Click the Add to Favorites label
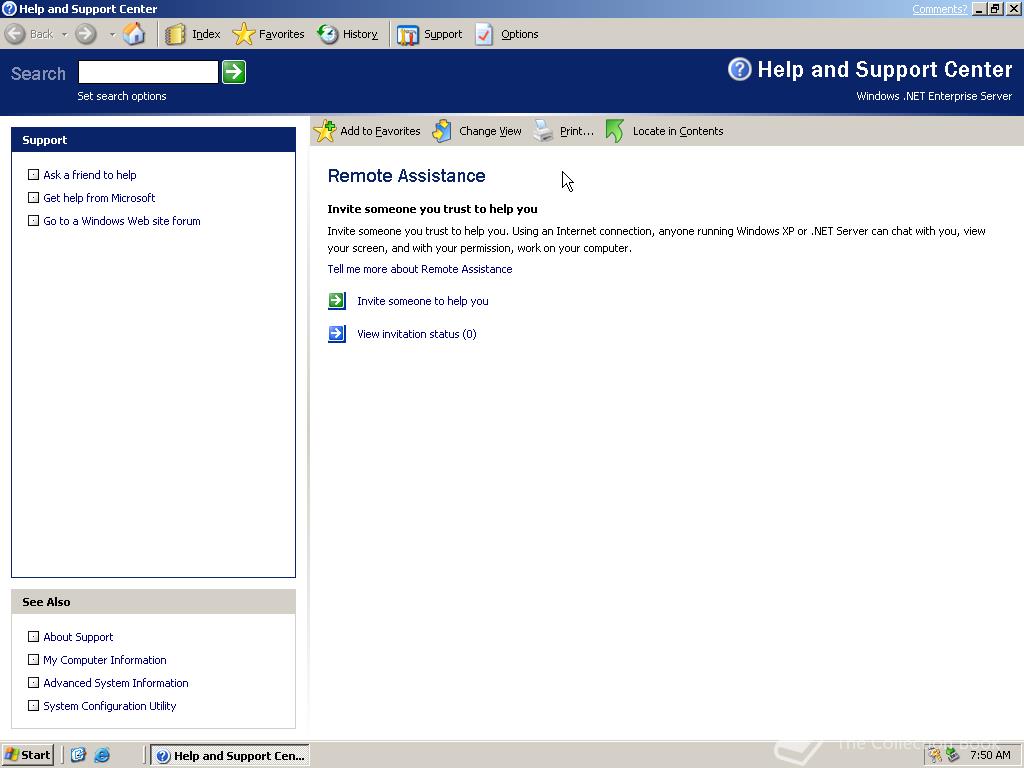The image size is (1024, 768). (380, 131)
